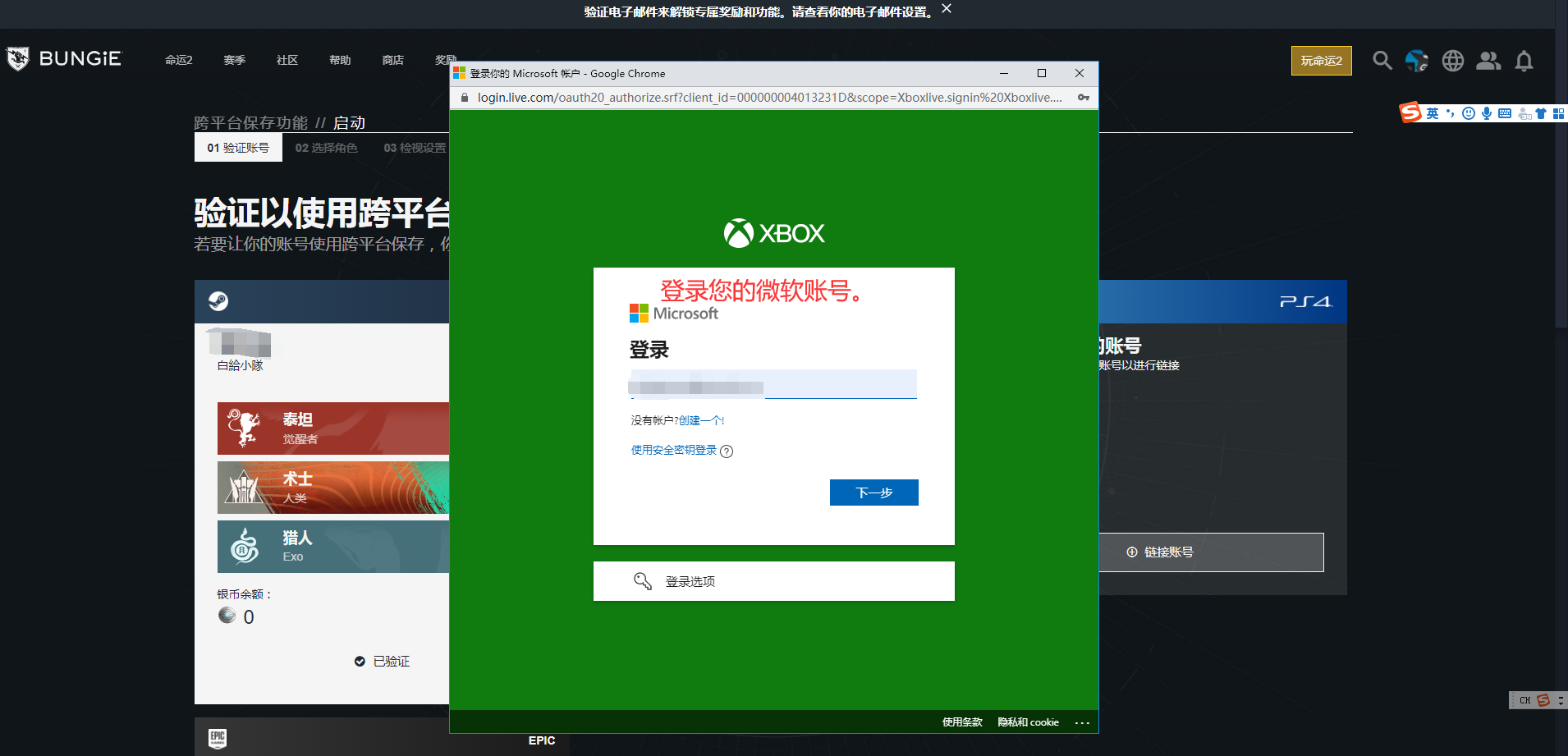Click the Bungie logo in the header

click(x=64, y=59)
